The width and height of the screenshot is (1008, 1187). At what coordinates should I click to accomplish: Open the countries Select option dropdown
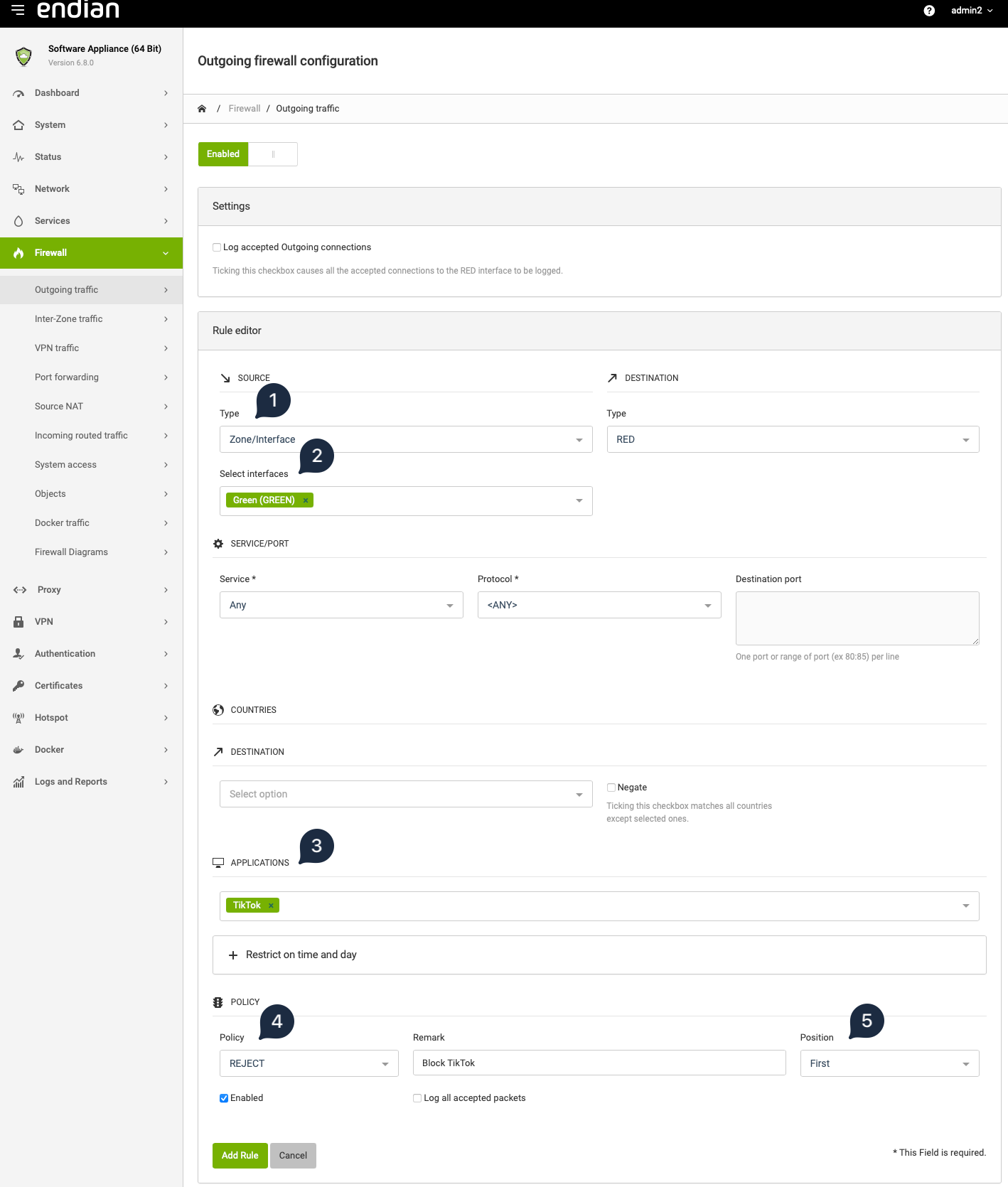tap(406, 794)
